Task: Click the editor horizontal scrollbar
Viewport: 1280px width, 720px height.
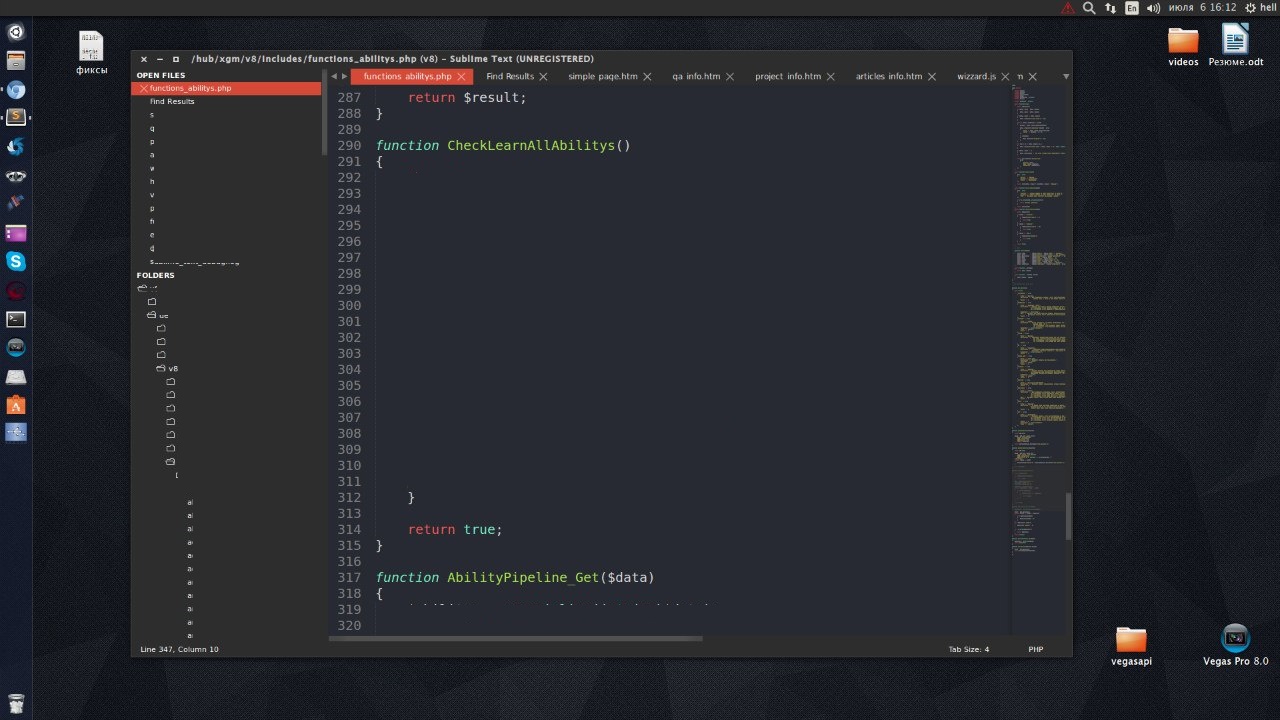Action: coord(516,638)
